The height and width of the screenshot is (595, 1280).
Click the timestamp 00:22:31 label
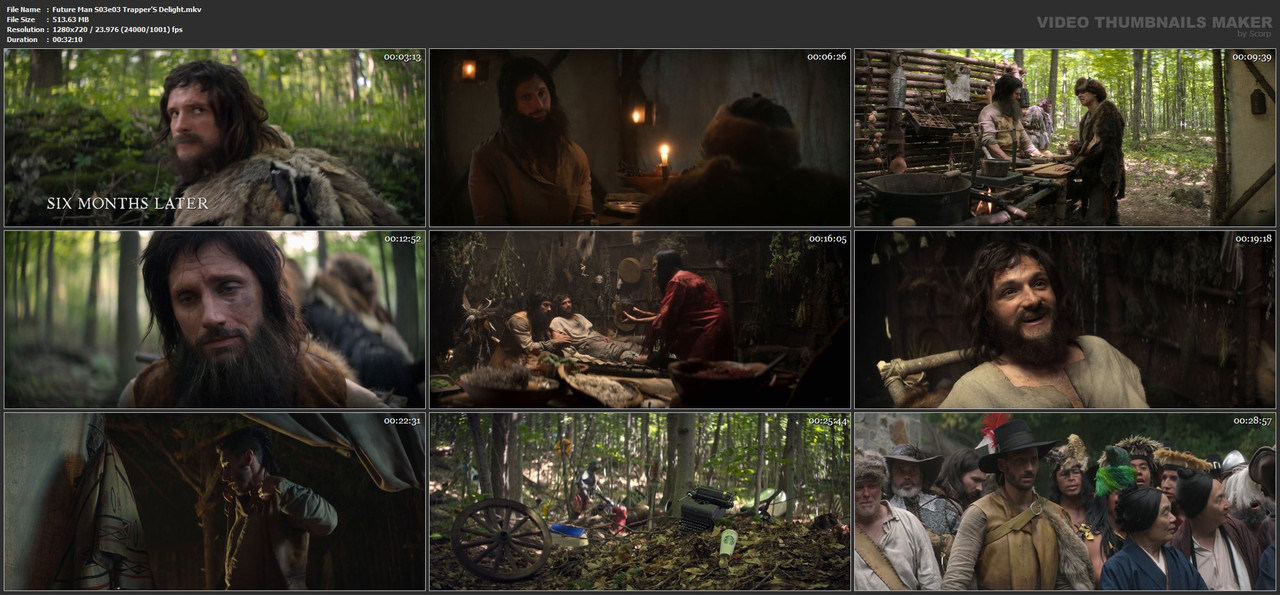coord(402,421)
